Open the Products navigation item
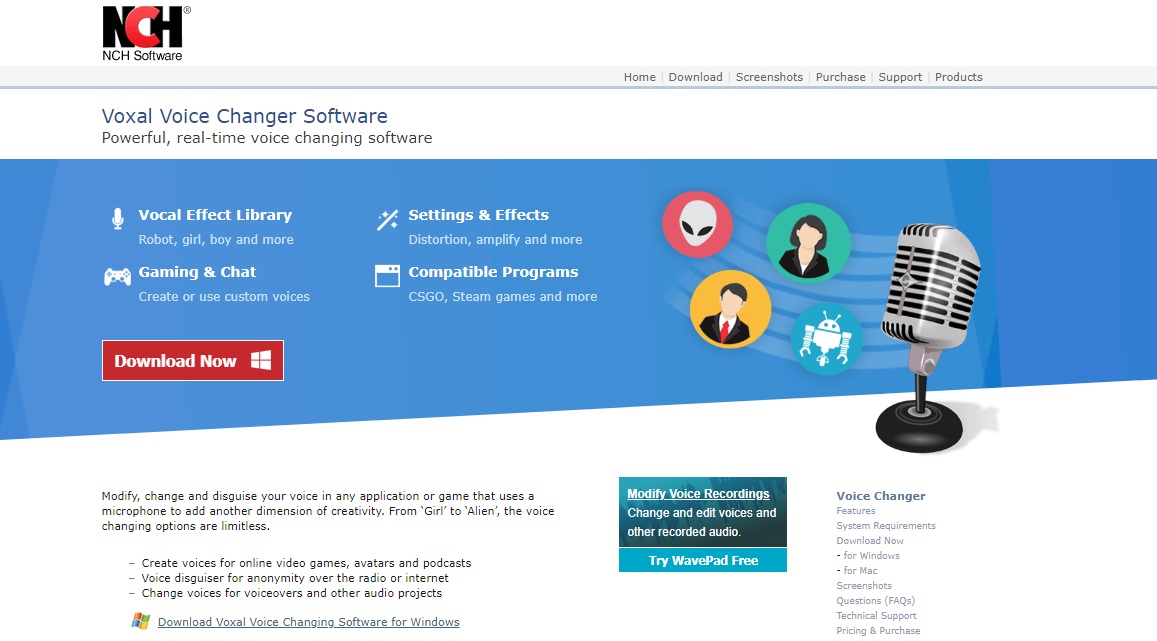 (x=959, y=77)
